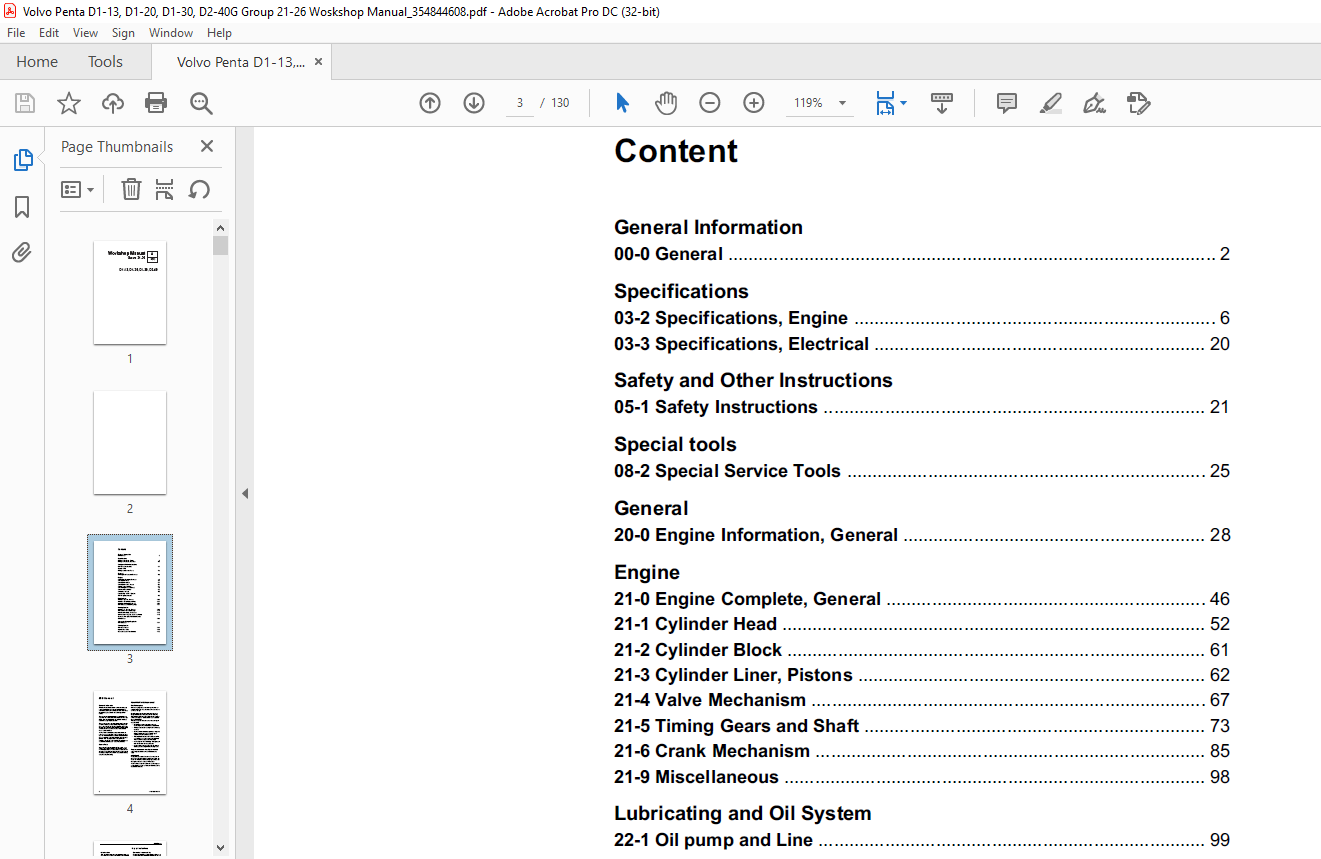Collapse the navigation pane arrow

[x=245, y=493]
